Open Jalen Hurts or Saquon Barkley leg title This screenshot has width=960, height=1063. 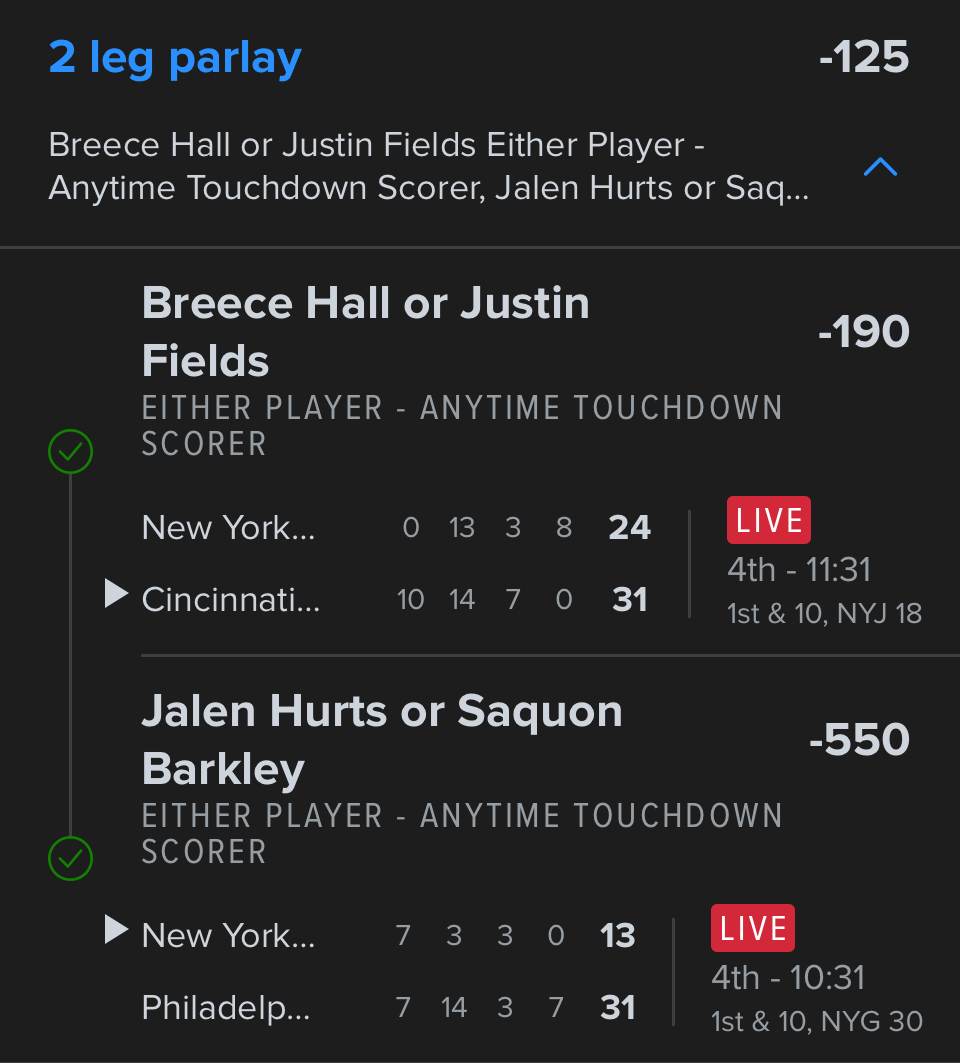(382, 740)
